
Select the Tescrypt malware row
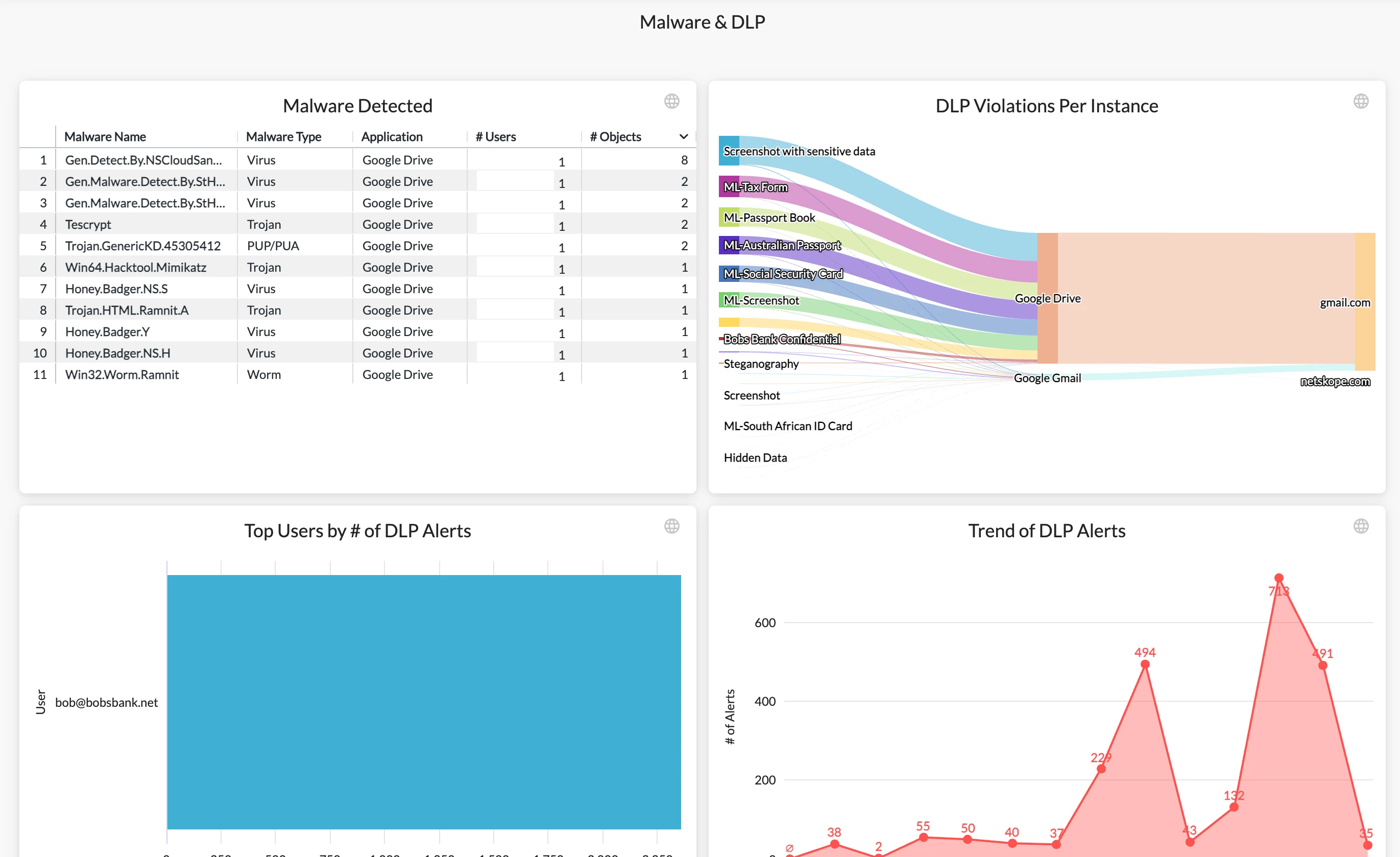tap(88, 225)
